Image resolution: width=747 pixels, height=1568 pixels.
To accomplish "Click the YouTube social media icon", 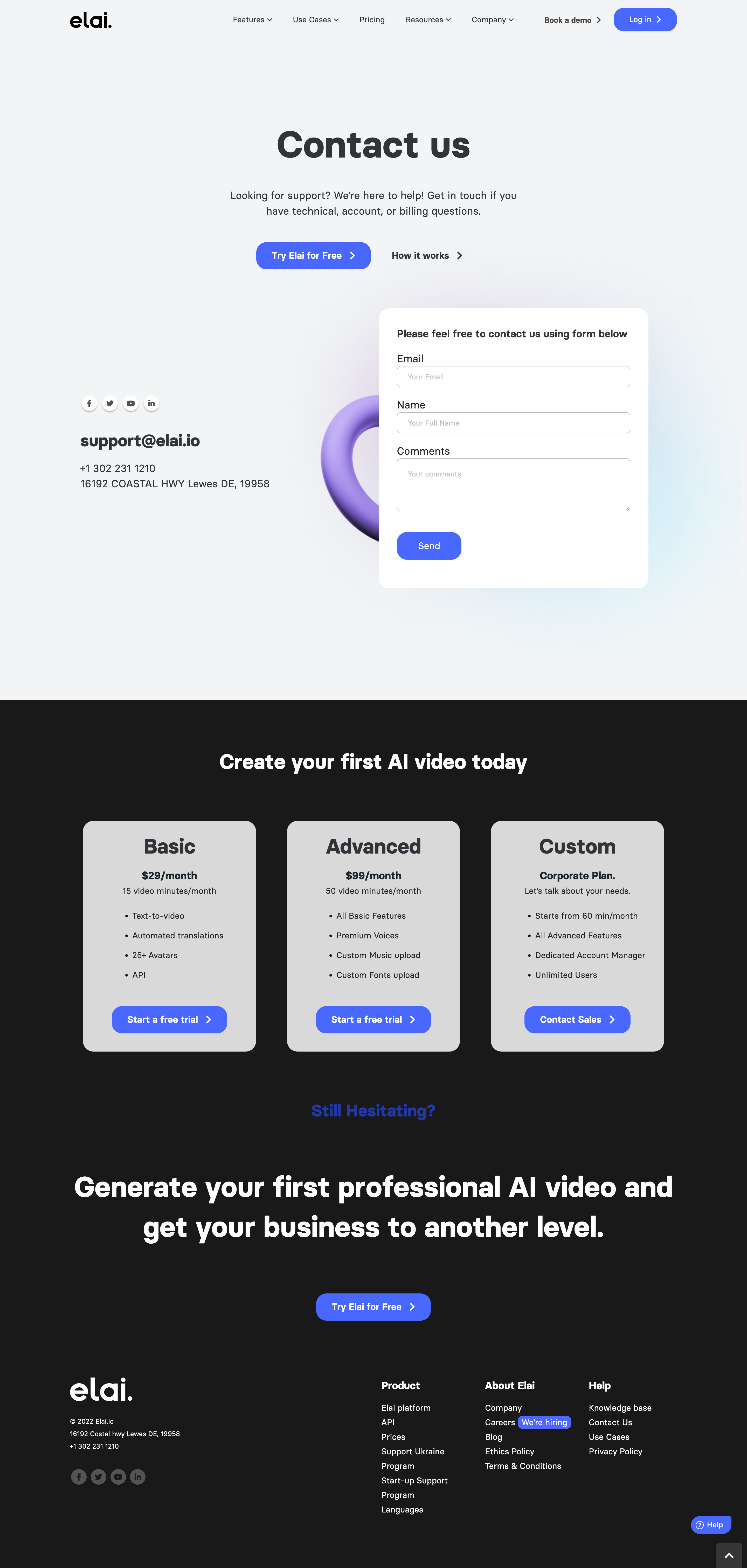I will click(x=131, y=403).
